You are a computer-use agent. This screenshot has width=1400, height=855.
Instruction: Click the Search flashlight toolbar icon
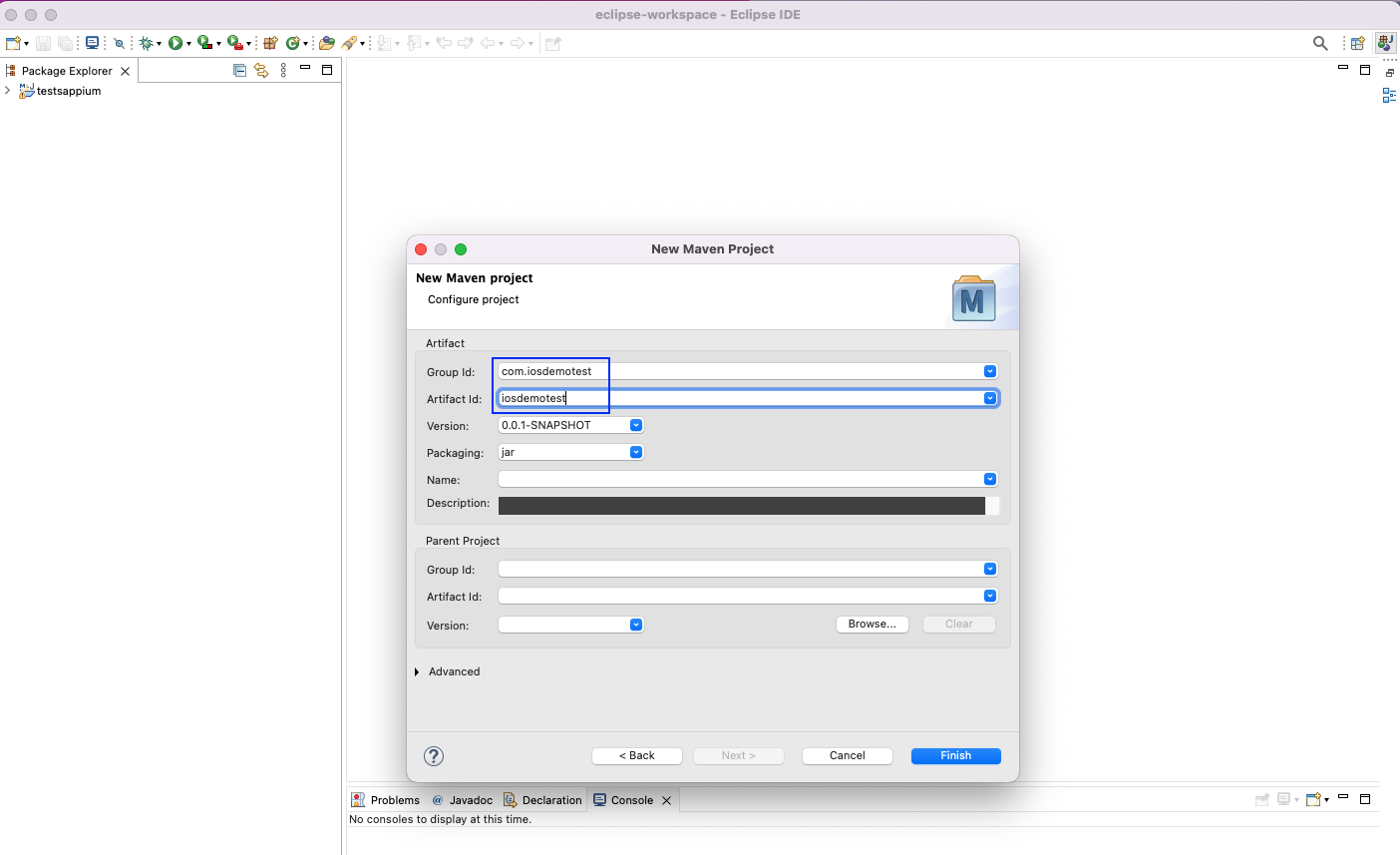tap(349, 43)
